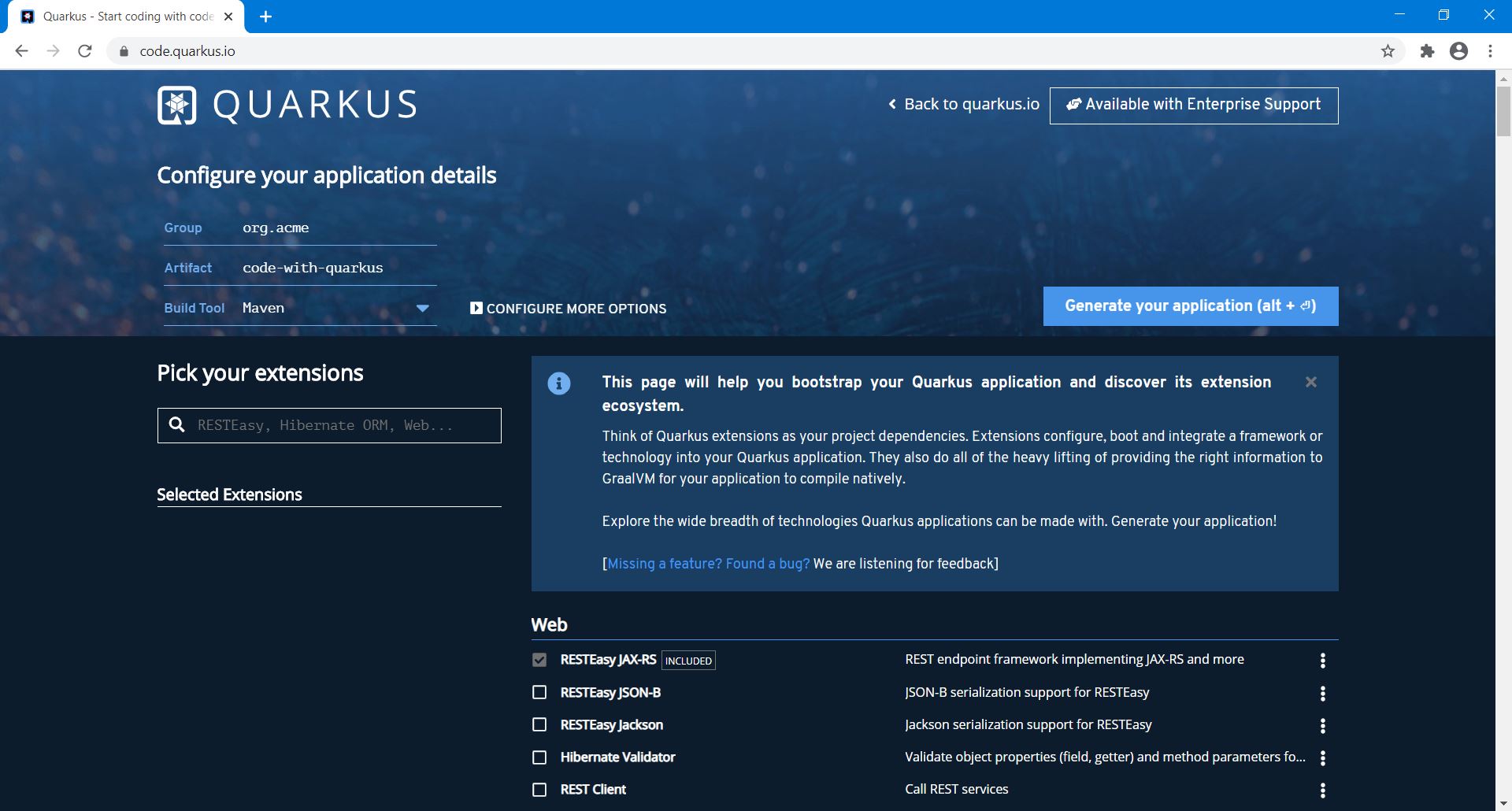Click Generate your application button
This screenshot has width=1512, height=811.
tap(1190, 306)
